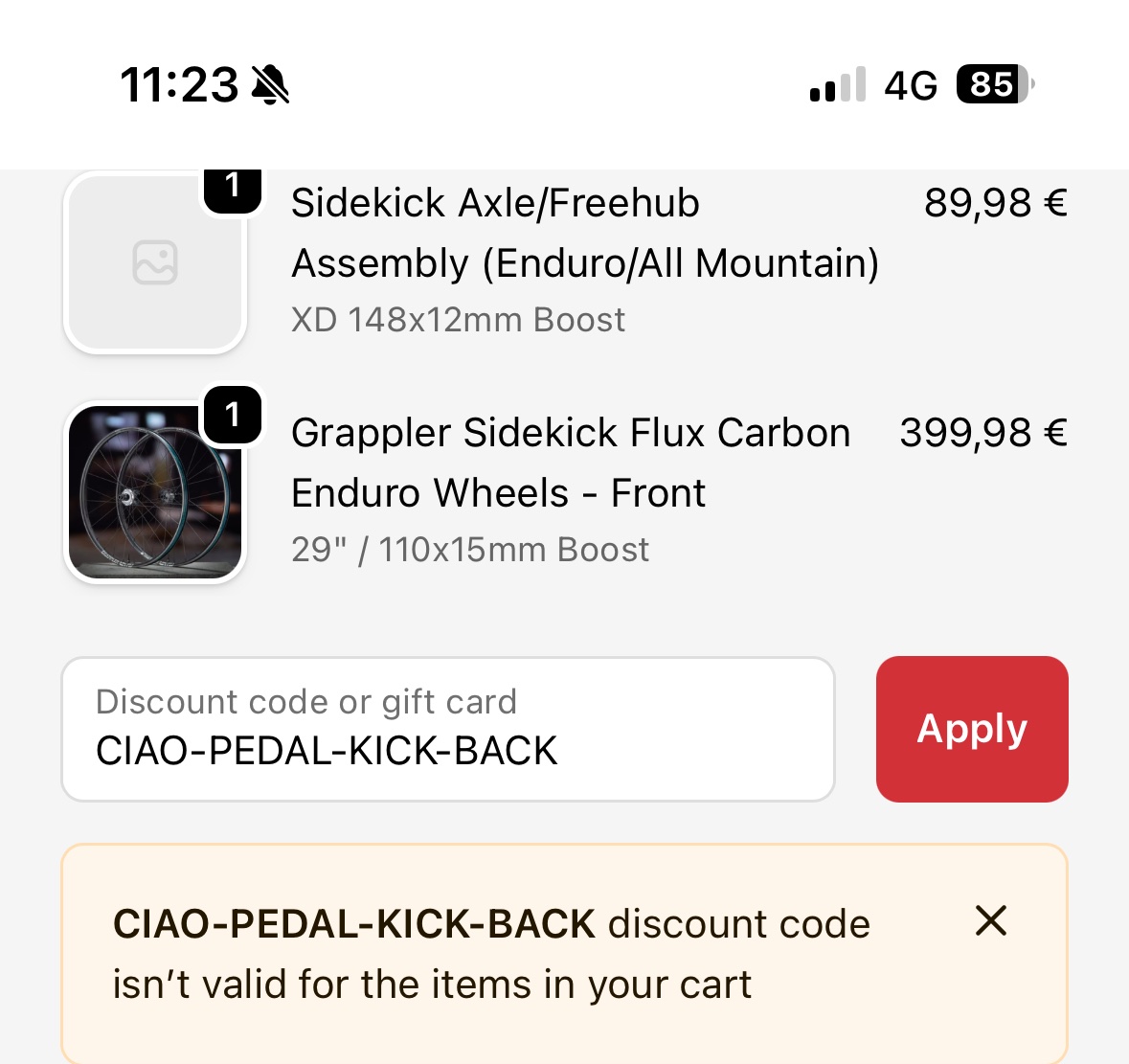
Task: Dismiss the invalid discount code alert
Action: [x=990, y=921]
